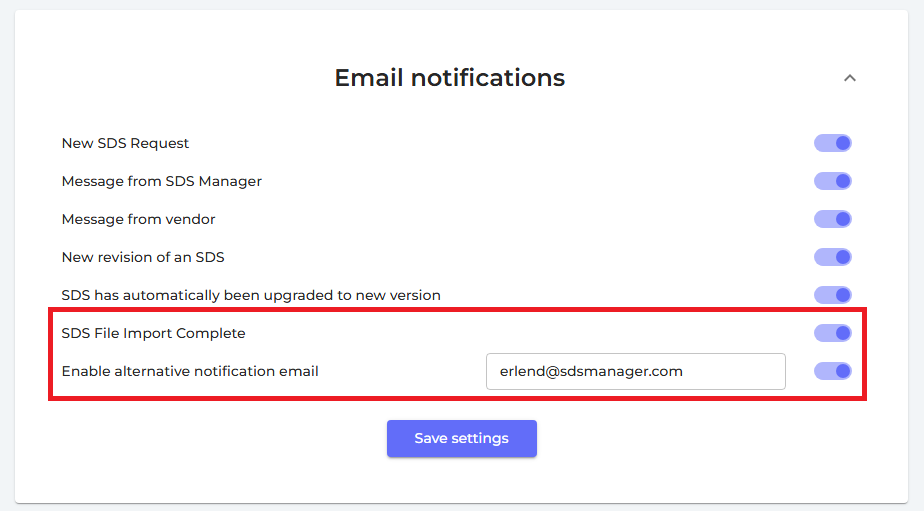Click the New SDS Request label

125,143
